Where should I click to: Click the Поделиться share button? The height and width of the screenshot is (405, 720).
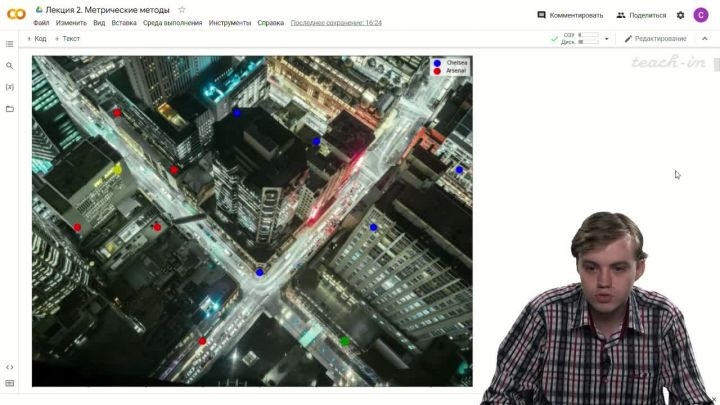[641, 15]
